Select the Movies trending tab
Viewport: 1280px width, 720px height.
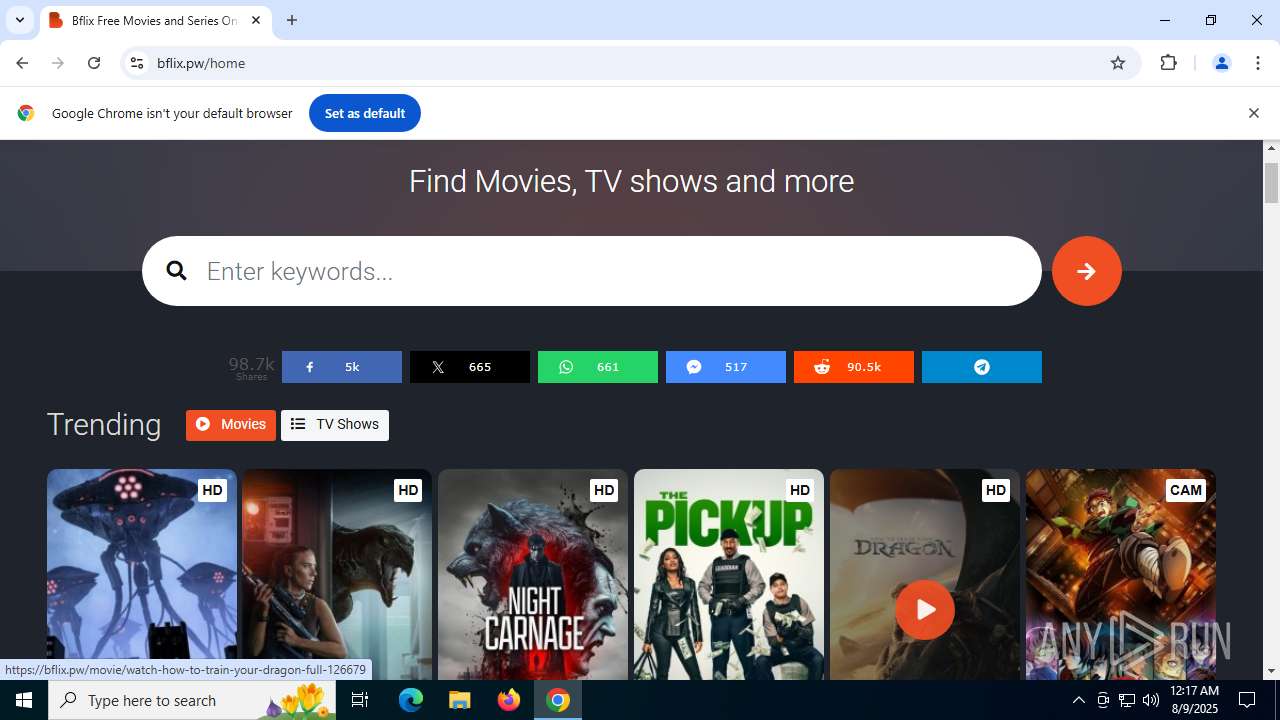point(231,425)
